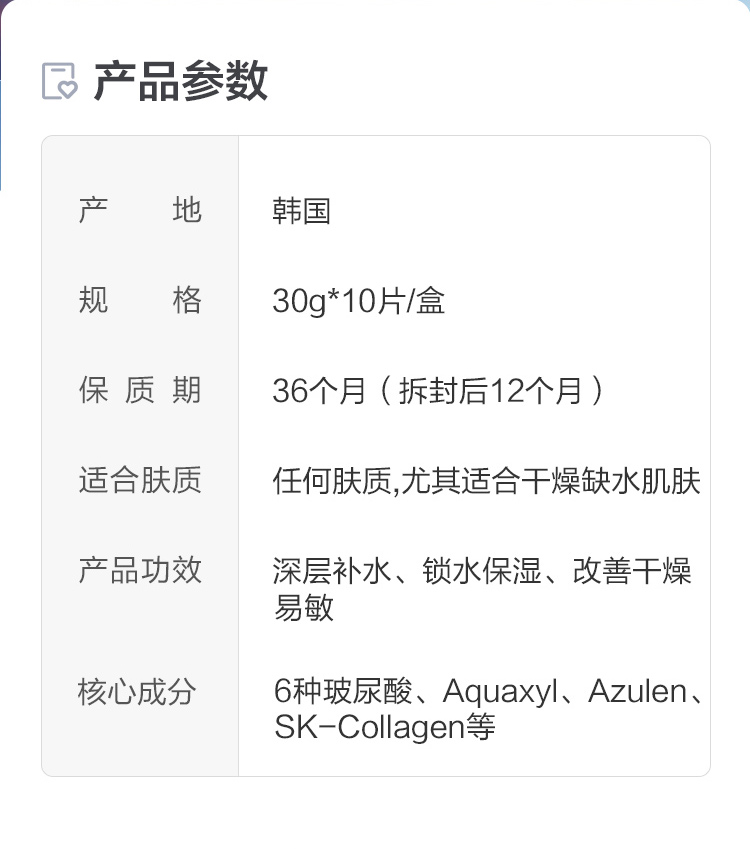This screenshot has height=849, width=750.
Task: Select the 规格 label
Action: tap(140, 301)
